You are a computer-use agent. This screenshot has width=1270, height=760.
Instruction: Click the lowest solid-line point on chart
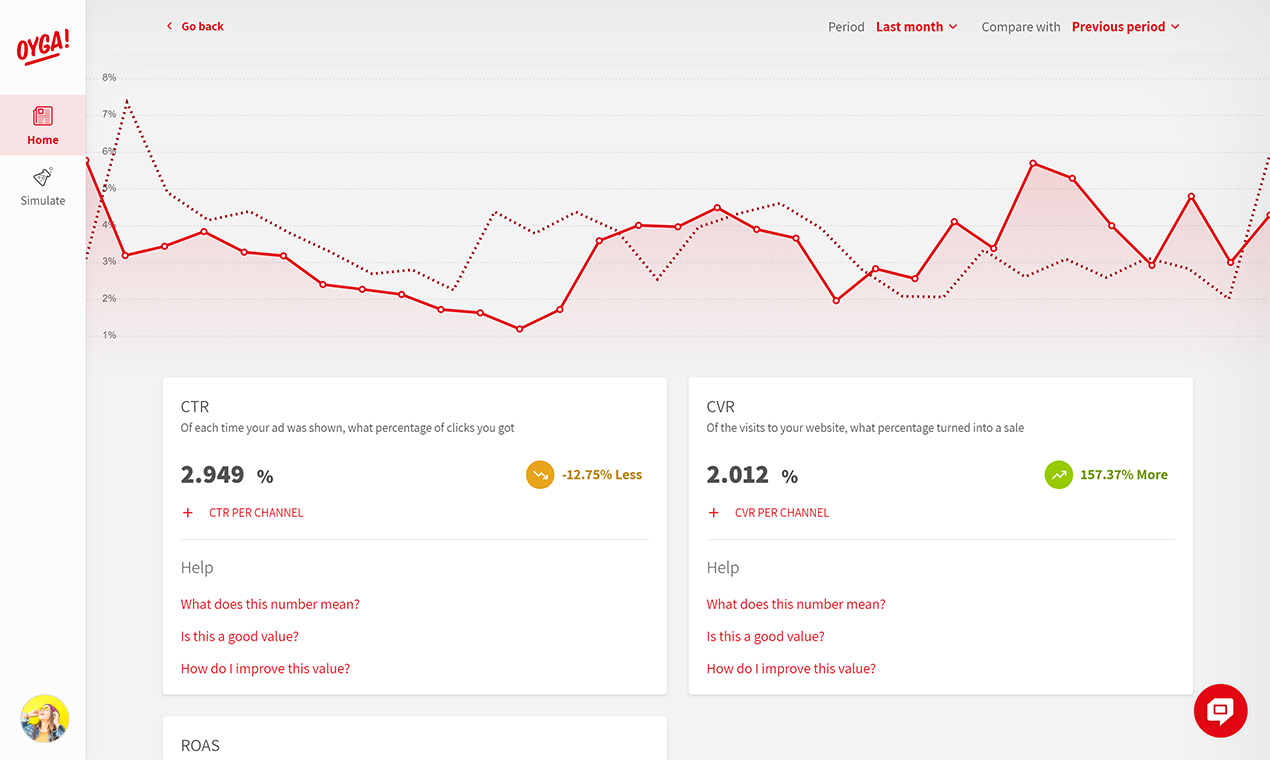[519, 329]
